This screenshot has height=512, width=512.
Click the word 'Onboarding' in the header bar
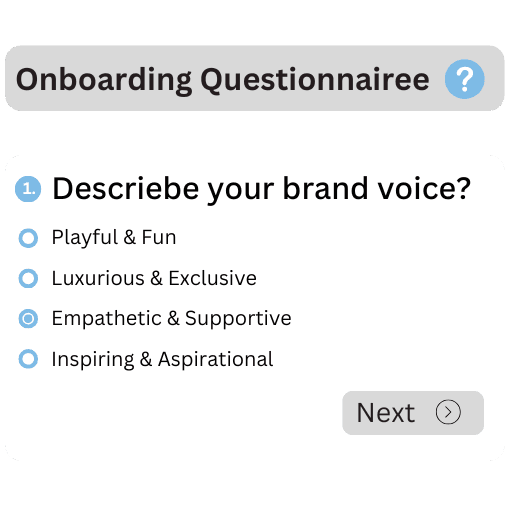(x=104, y=80)
